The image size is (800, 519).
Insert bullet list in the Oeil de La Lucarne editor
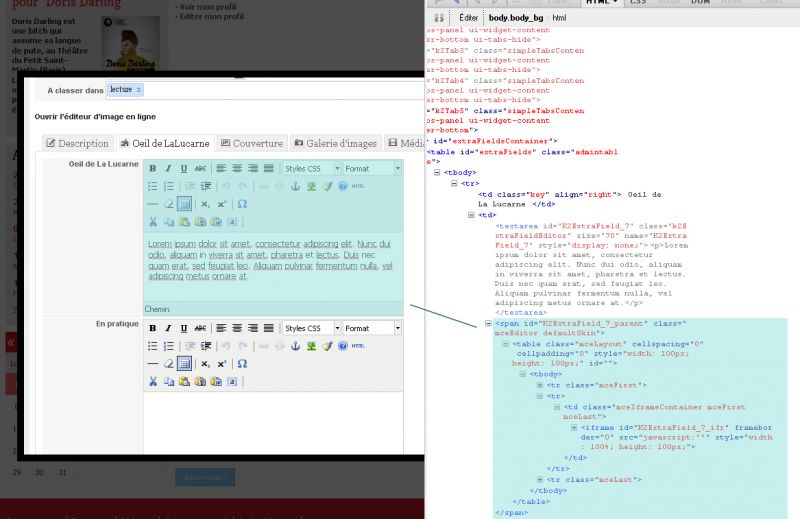(x=153, y=186)
